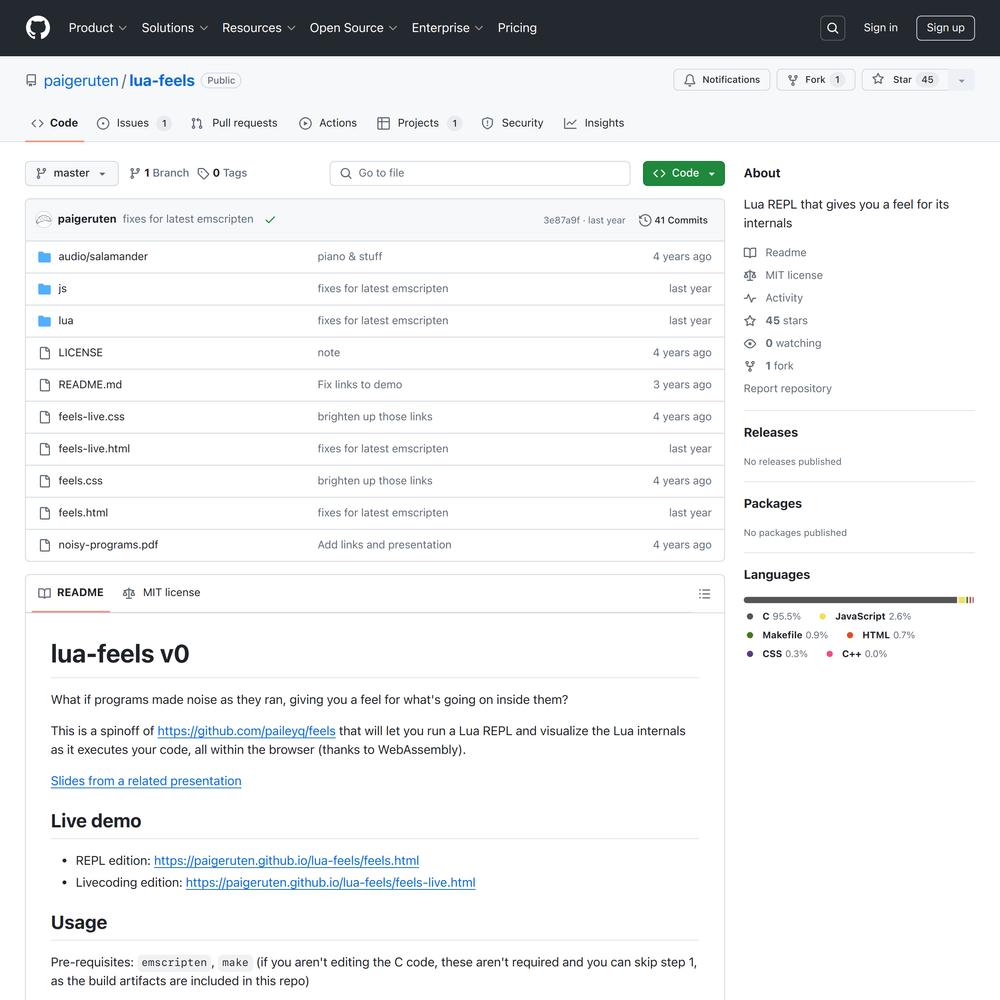Open the green Code dropdown button

(684, 173)
